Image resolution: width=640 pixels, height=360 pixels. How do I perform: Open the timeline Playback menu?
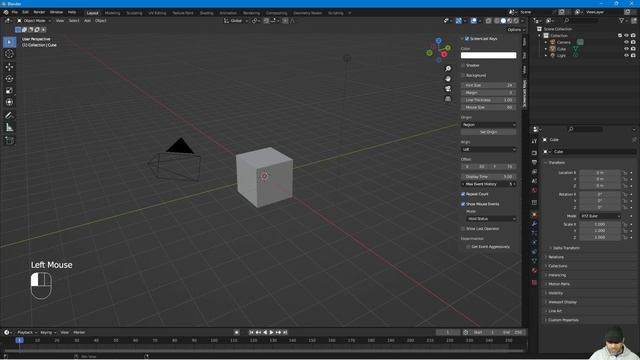[x=27, y=332]
